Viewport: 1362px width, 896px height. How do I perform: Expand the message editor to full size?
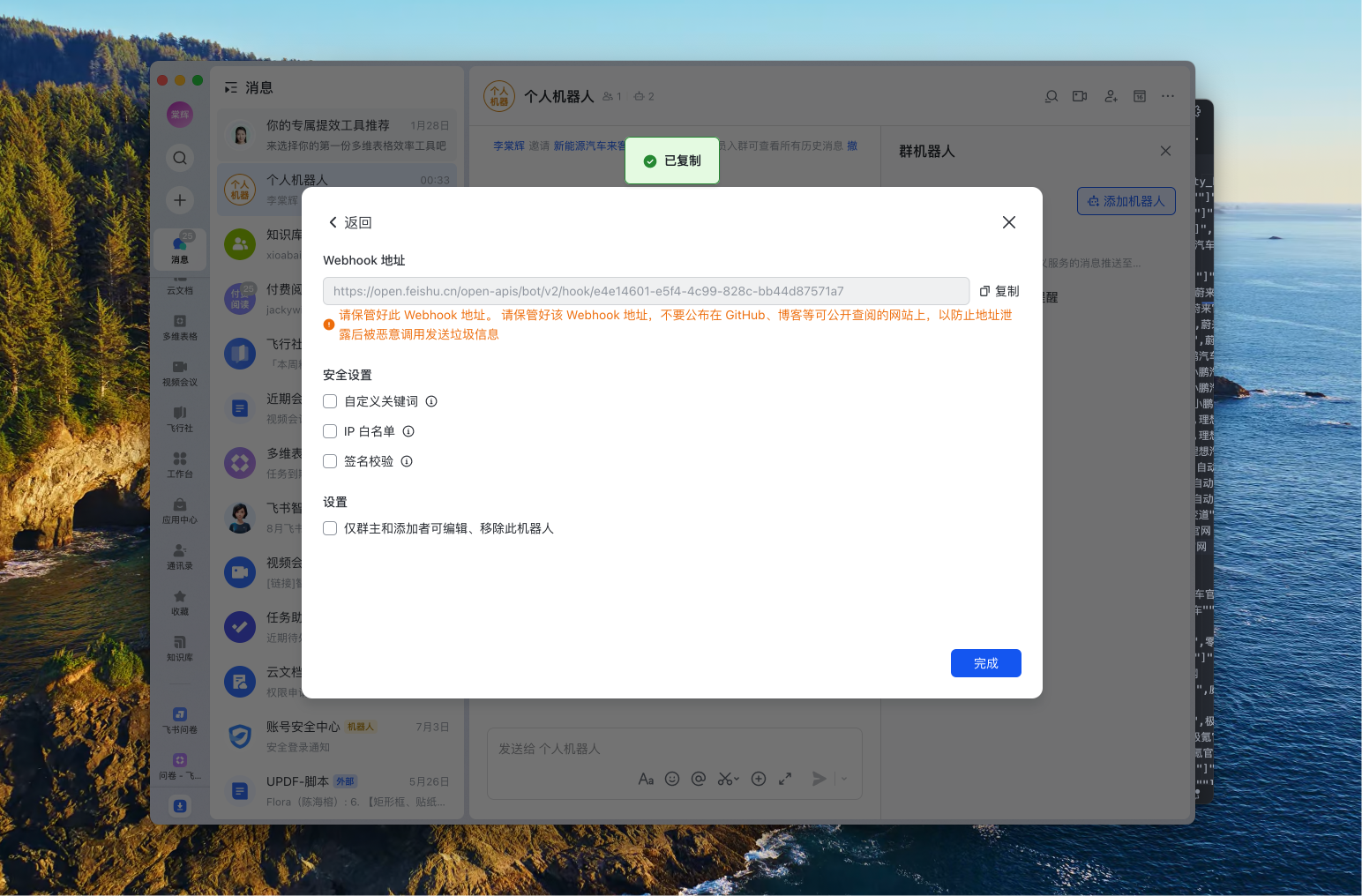click(x=785, y=779)
